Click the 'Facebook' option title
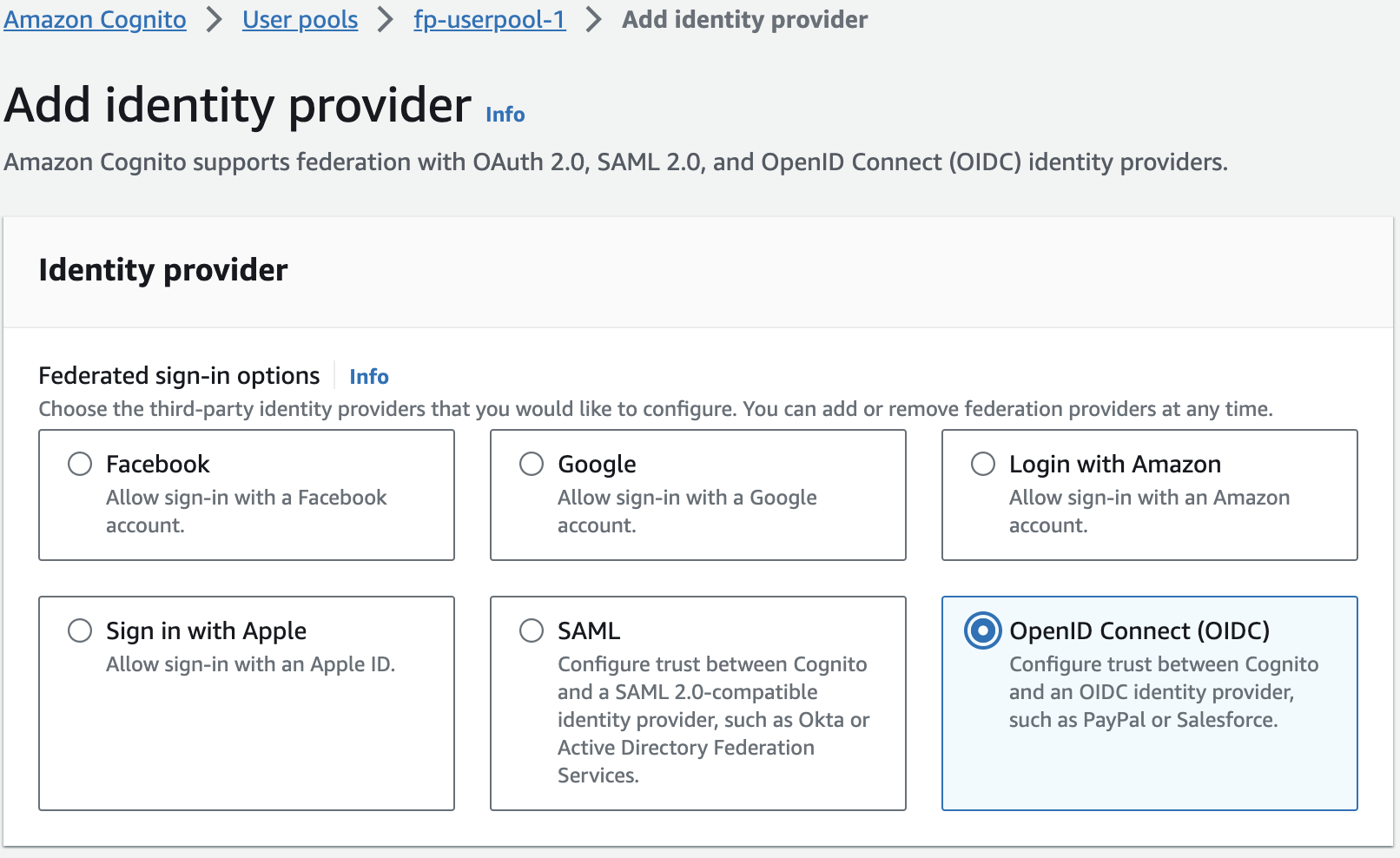Image resolution: width=1400 pixels, height=858 pixels. coord(158,464)
